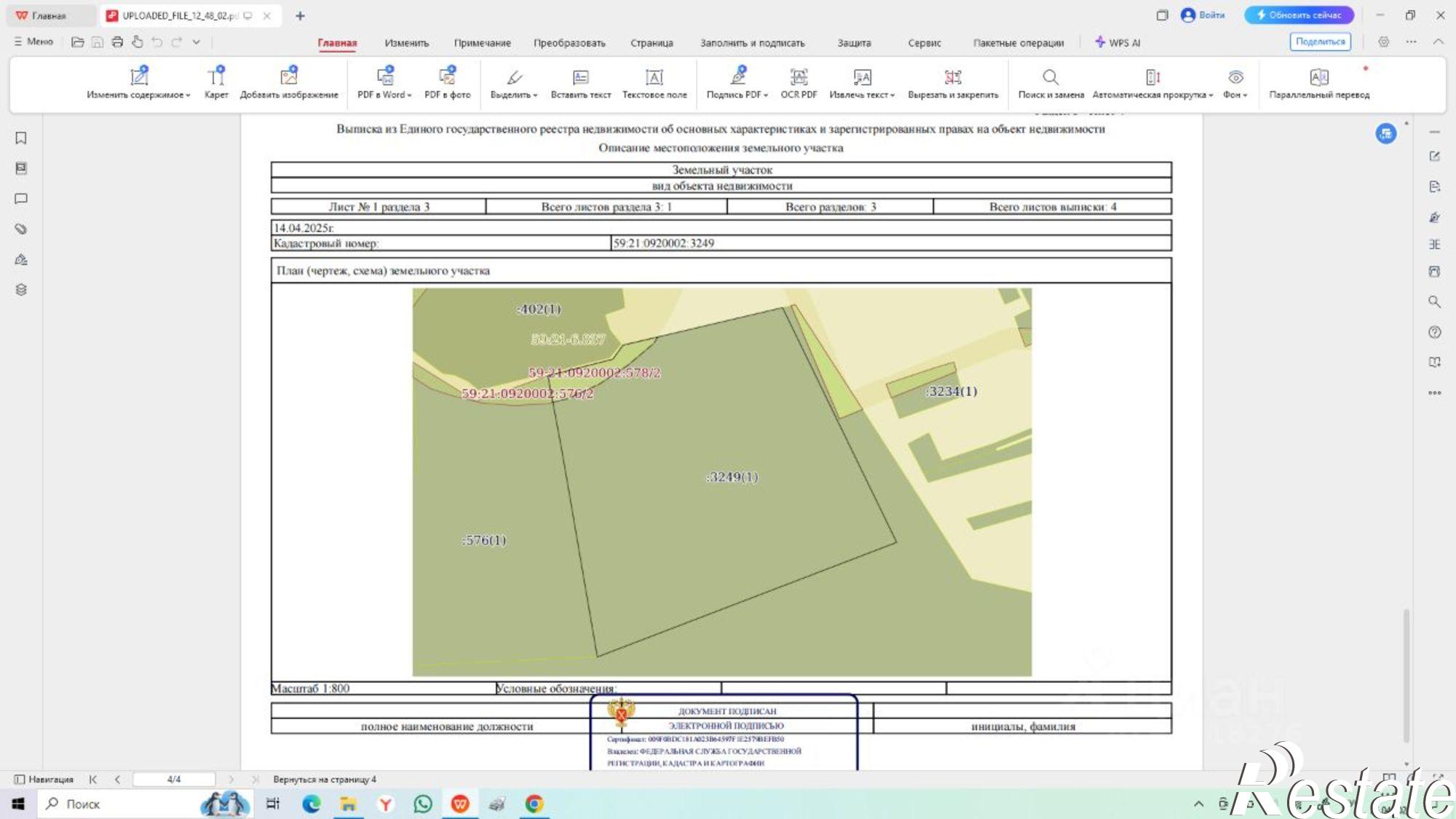Switch to the Защита ribbon tab
The width and height of the screenshot is (1456, 819).
(854, 43)
